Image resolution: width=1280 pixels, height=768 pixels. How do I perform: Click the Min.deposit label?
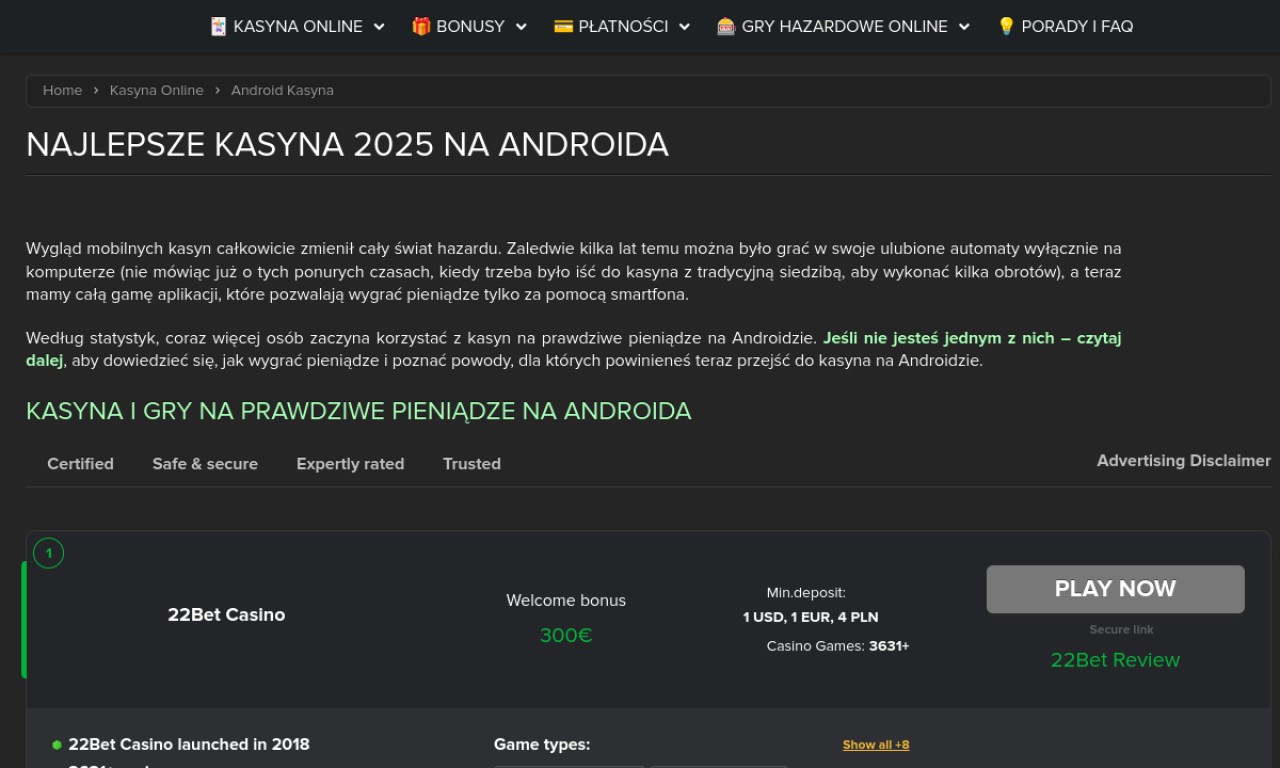click(x=806, y=593)
